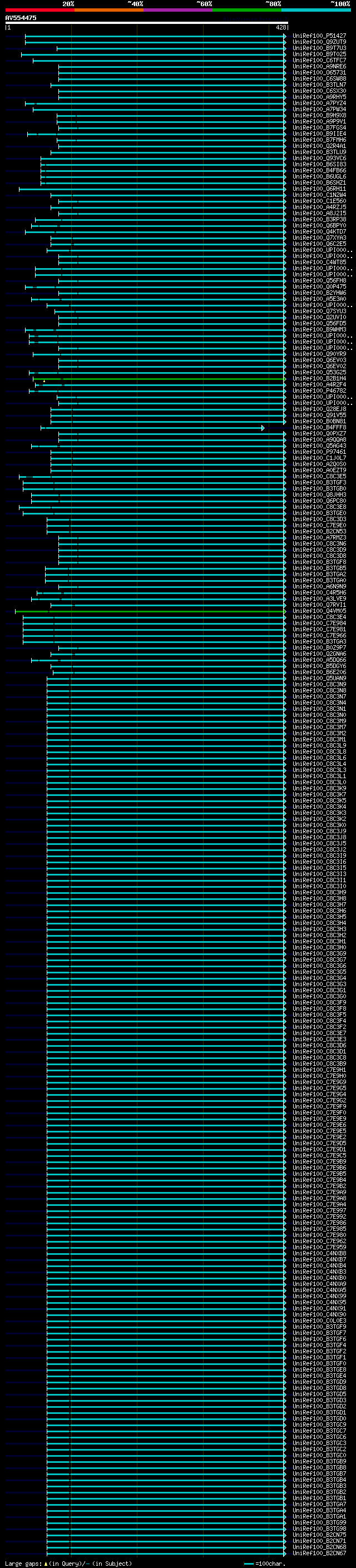
Task: Click the yellow large-gap marker on the B2B1H4 row
Action: [x=44, y=381]
